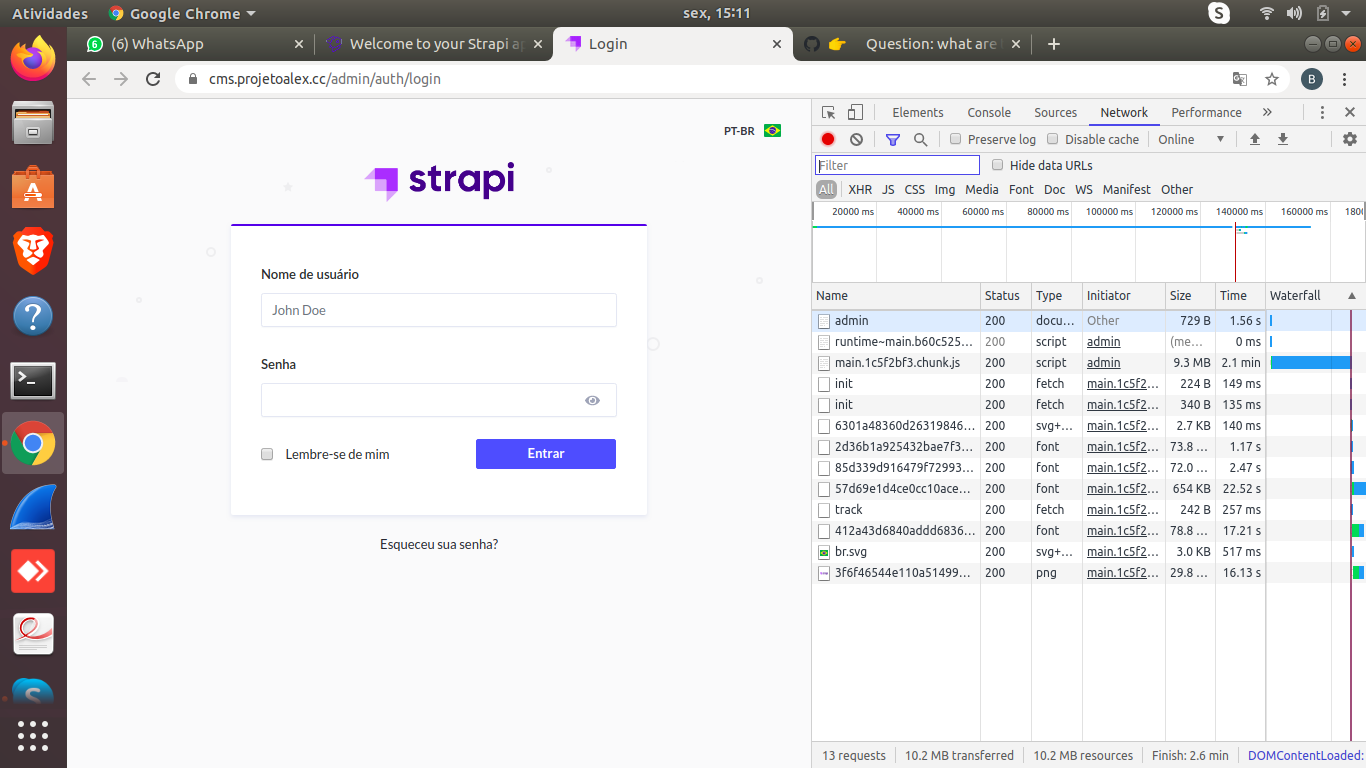Viewport: 1366px width, 768px height.
Task: Click Activities in the top bar
Action: pyautogui.click(x=50, y=13)
